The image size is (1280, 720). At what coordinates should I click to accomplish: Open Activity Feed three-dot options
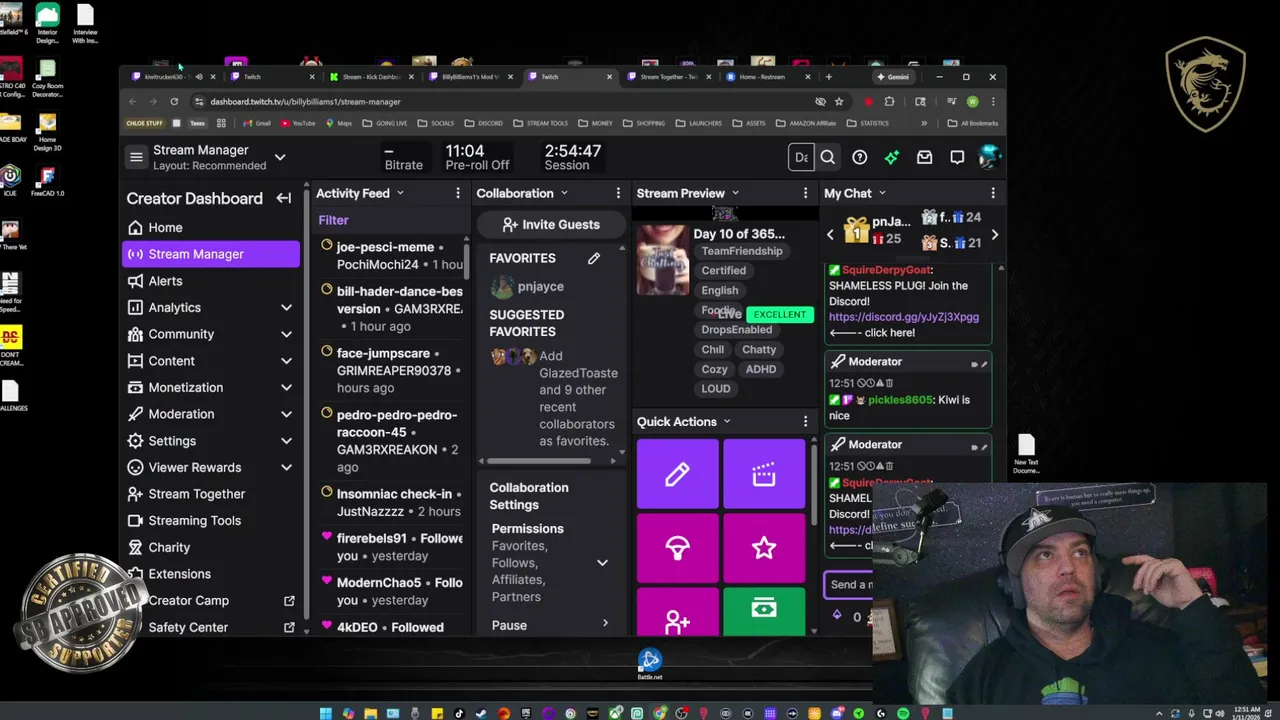[x=458, y=193]
